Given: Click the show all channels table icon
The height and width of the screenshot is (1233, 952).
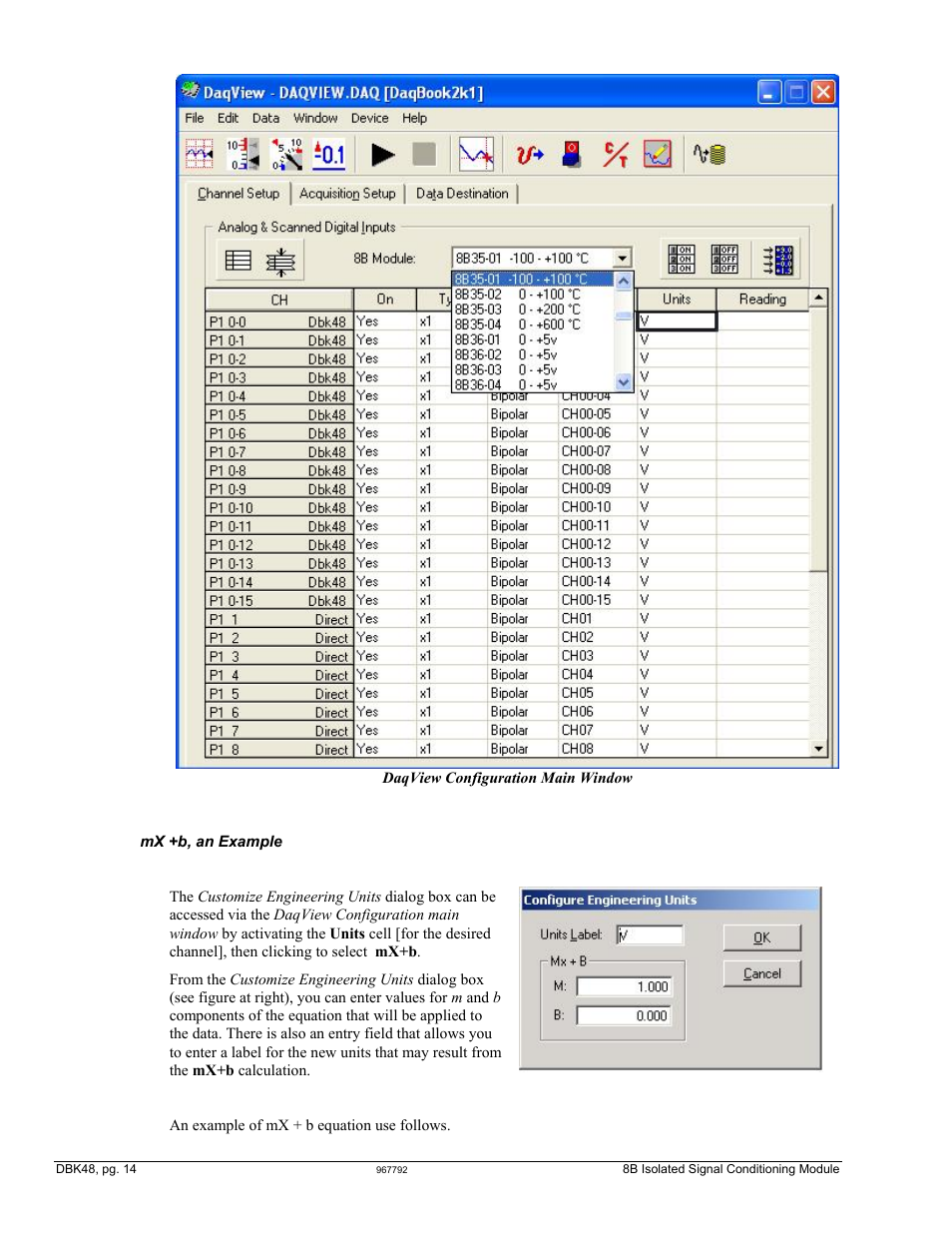Looking at the screenshot, I should 238,261.
